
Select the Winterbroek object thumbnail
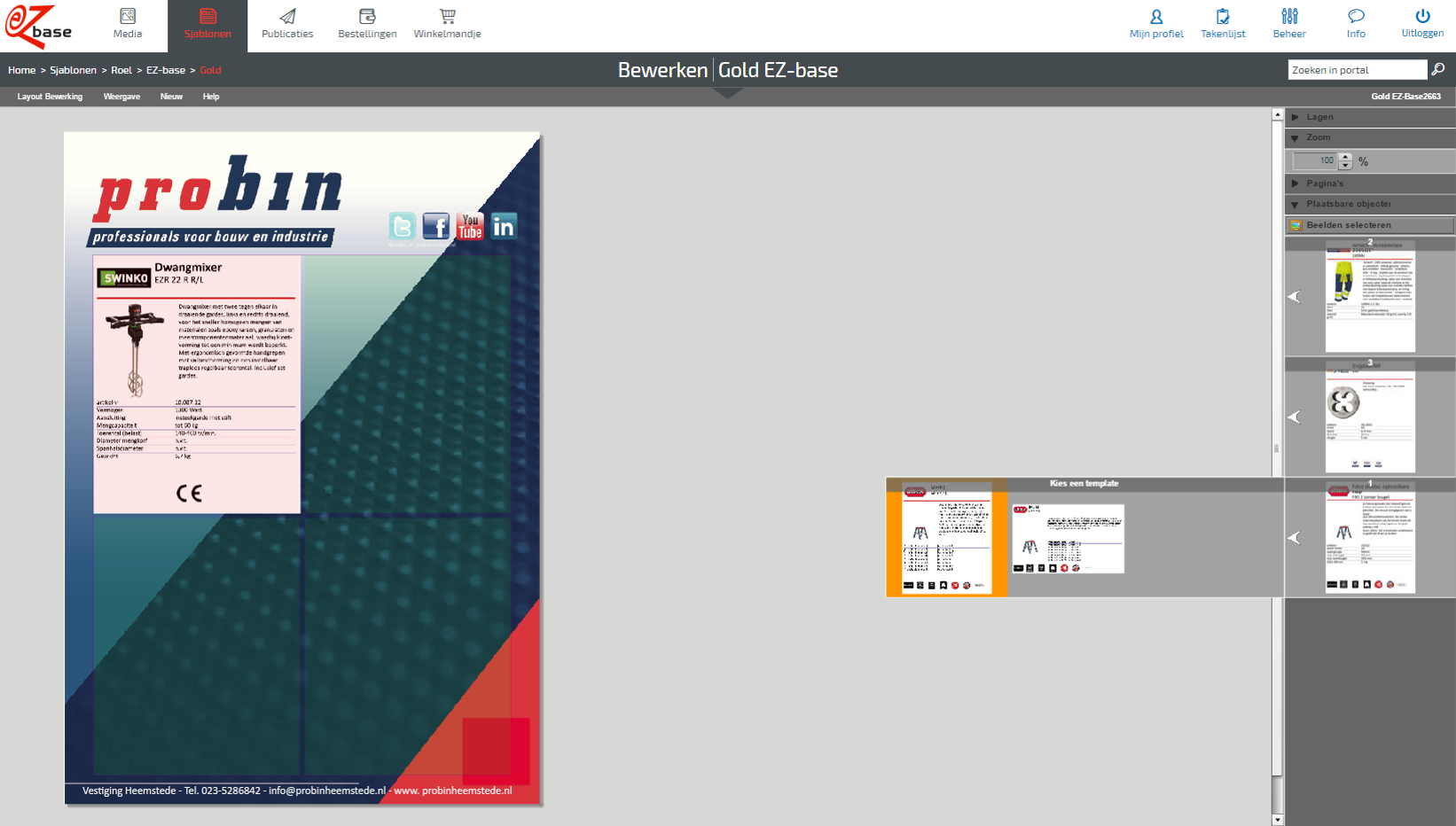pos(1370,296)
